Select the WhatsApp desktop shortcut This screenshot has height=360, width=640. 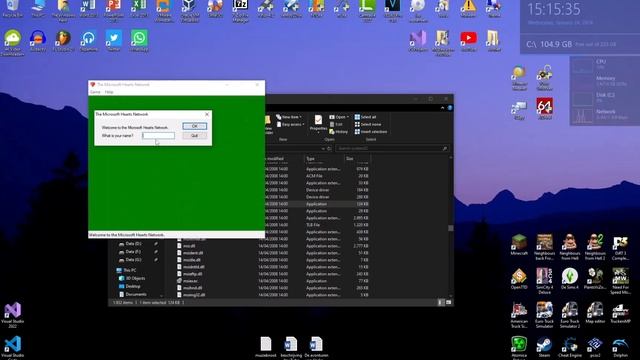[x=139, y=41]
